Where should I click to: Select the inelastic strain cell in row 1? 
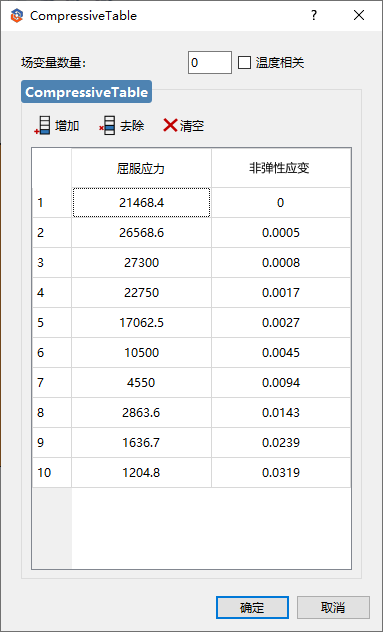point(281,202)
